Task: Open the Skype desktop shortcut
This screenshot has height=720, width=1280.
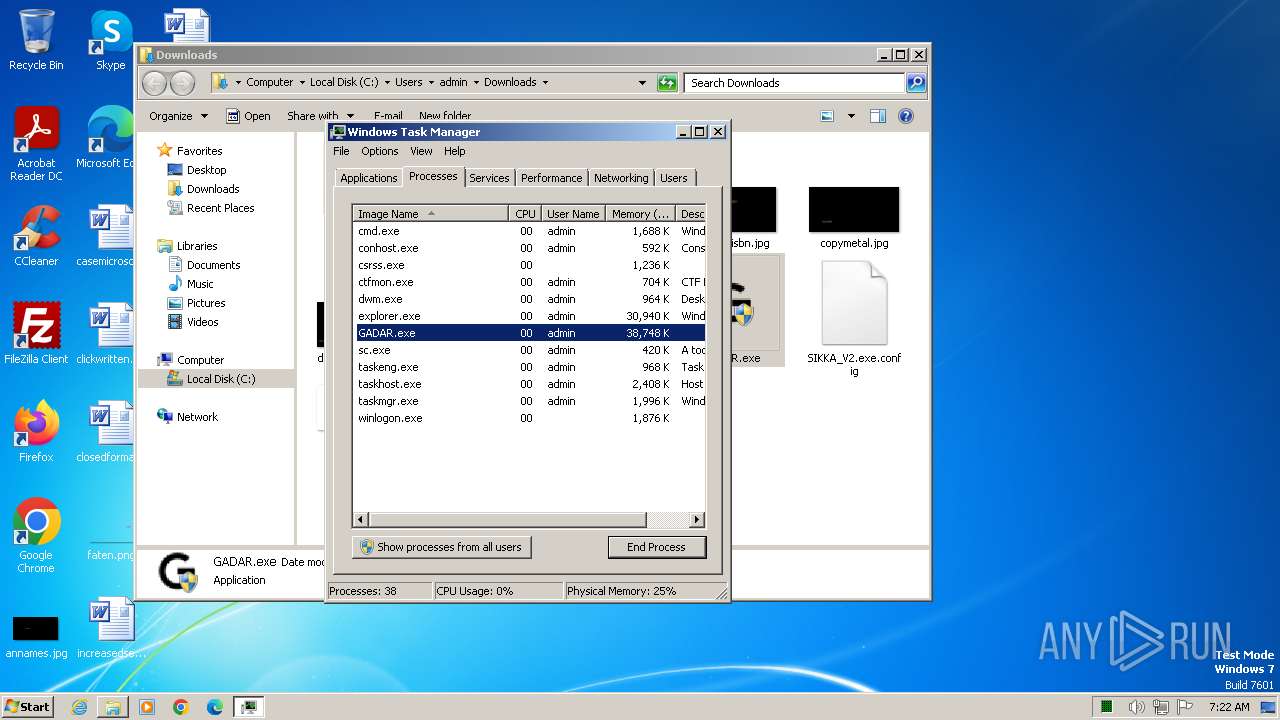Action: click(x=110, y=40)
